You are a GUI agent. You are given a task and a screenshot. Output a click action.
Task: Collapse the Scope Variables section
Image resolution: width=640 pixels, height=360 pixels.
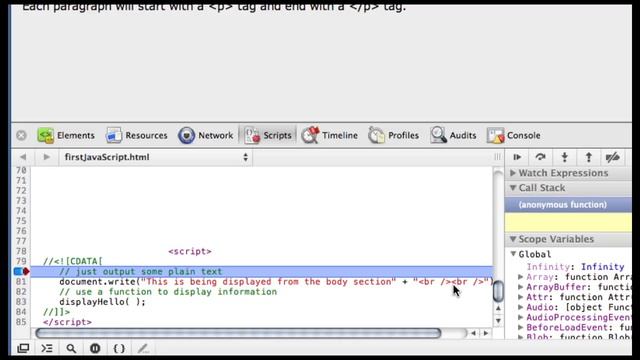click(513, 239)
